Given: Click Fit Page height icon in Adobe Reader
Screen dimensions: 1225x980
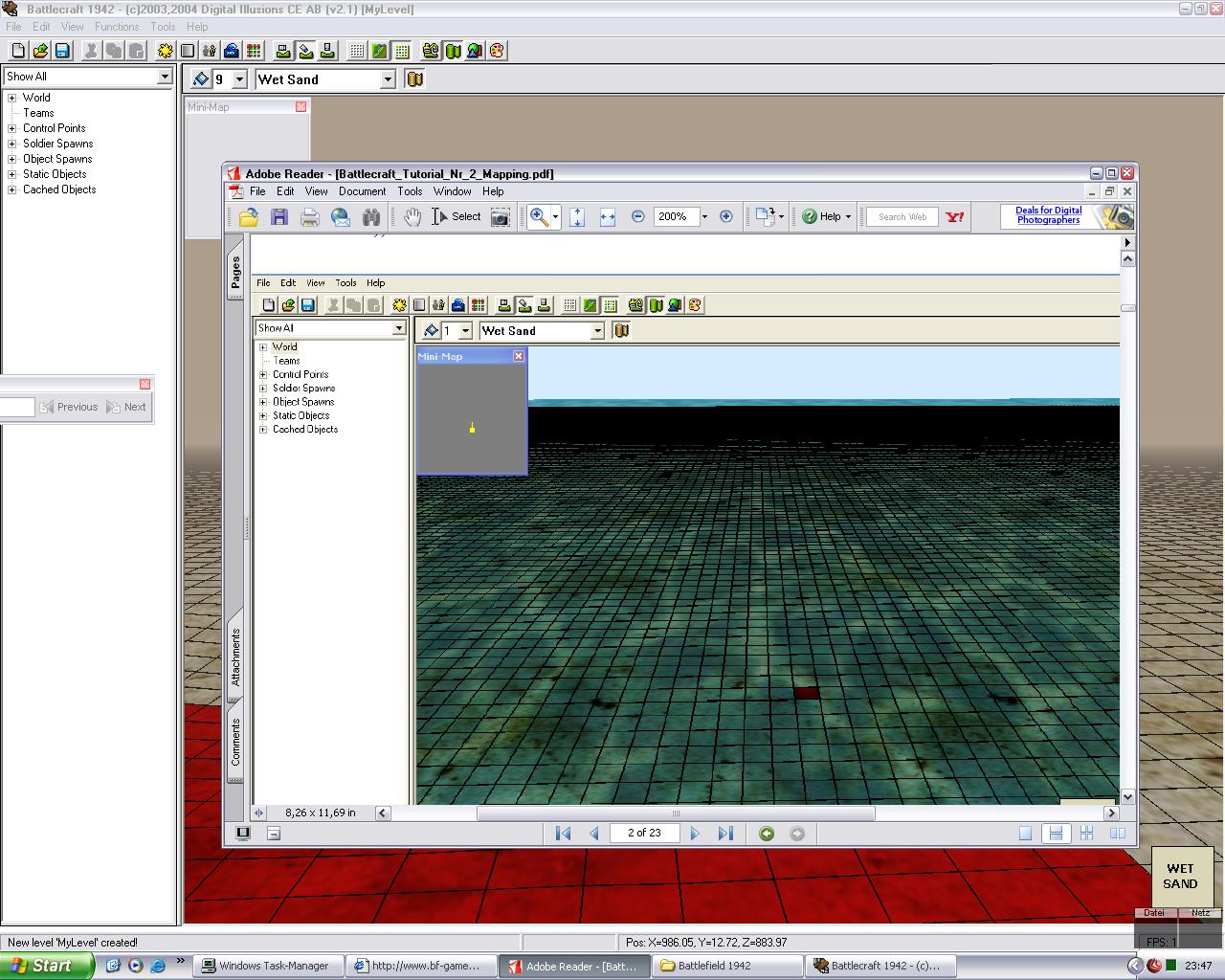Looking at the screenshot, I should 577,217.
